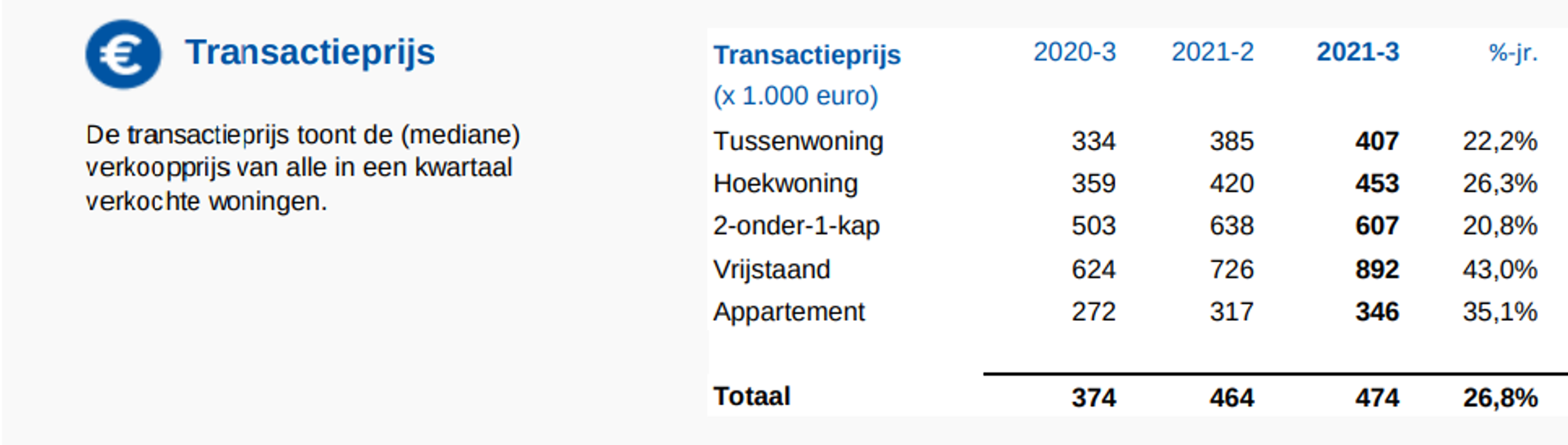Click the Totaal percentage 26,8%
The width and height of the screenshot is (1568, 445).
click(x=1499, y=398)
